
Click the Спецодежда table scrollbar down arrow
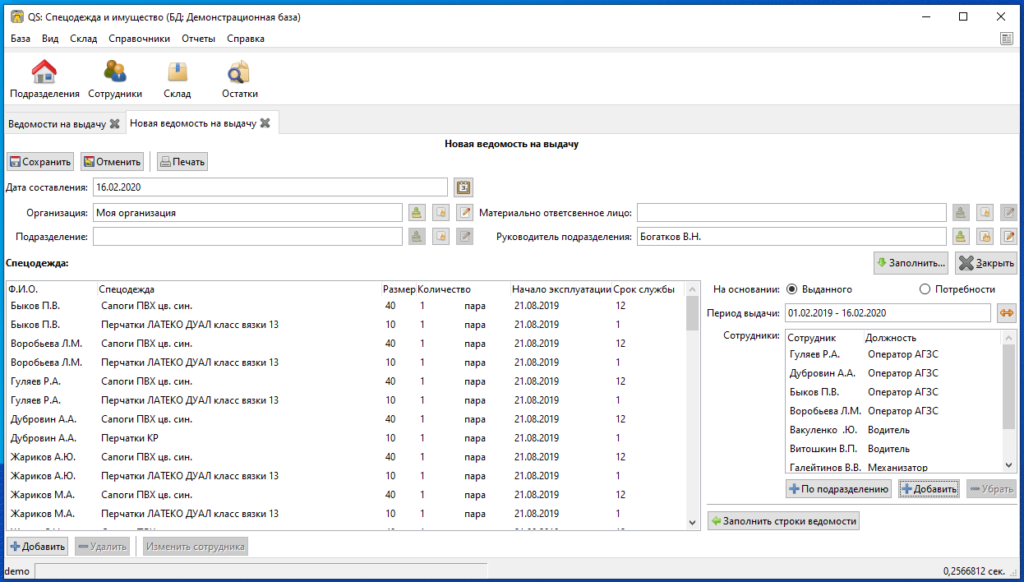pyautogui.click(x=692, y=523)
